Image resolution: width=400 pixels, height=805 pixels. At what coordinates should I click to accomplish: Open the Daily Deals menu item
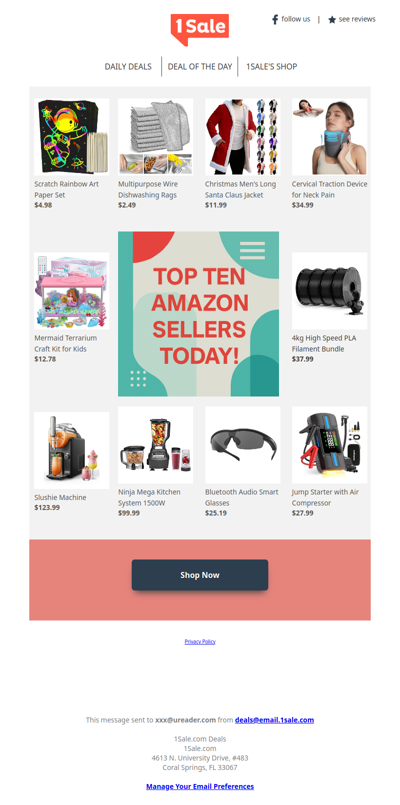click(x=128, y=67)
